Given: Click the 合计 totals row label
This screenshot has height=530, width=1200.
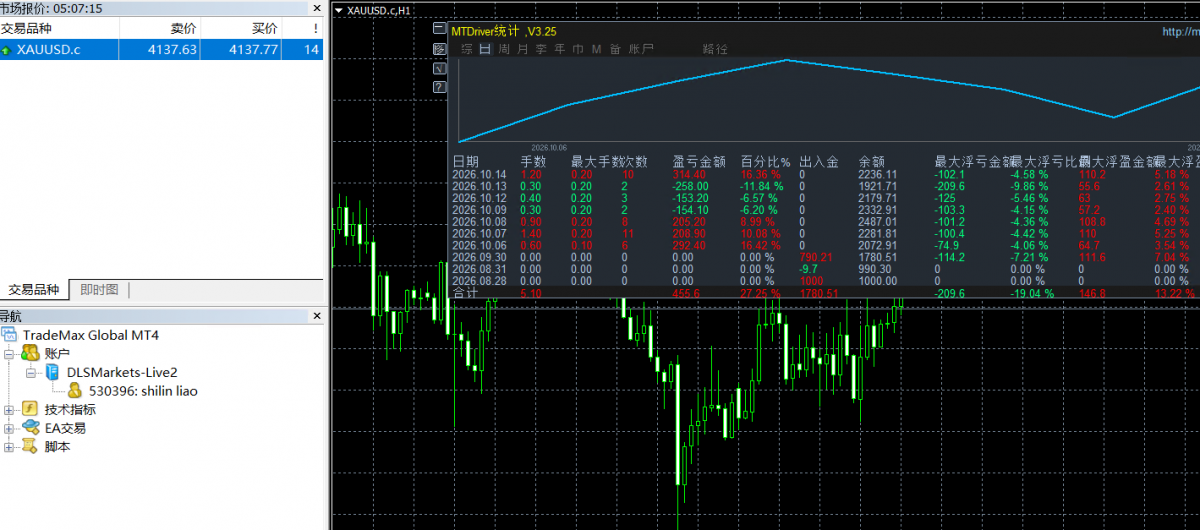Looking at the screenshot, I should coord(466,294).
